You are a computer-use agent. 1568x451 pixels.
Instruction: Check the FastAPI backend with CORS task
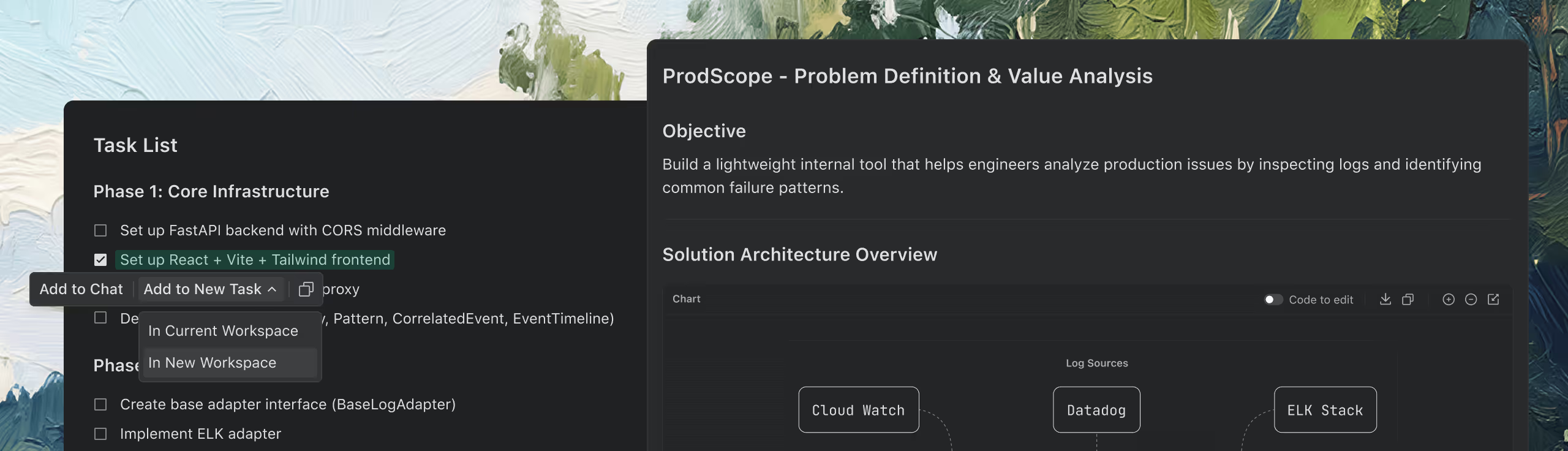point(100,230)
